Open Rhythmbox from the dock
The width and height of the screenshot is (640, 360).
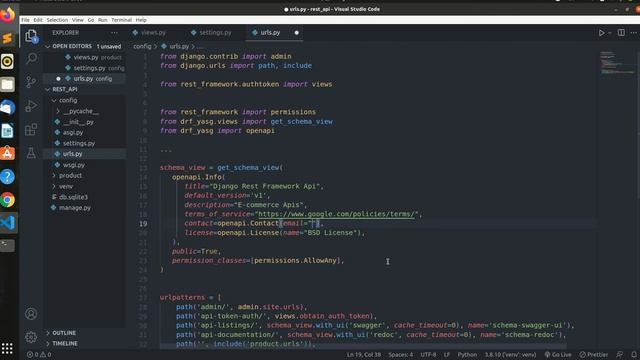pos(7,62)
